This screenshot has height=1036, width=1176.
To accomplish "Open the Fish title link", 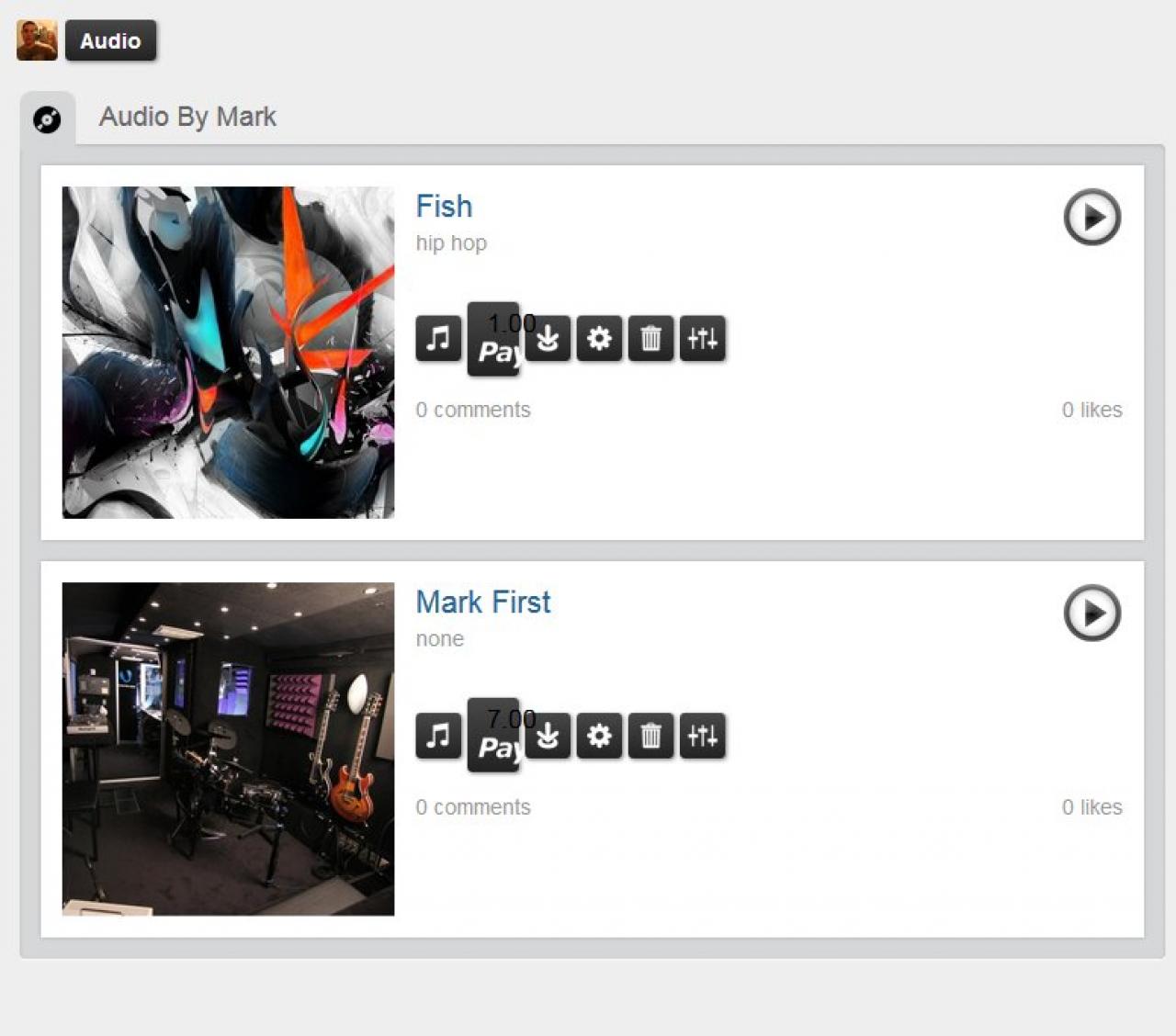I will (x=444, y=207).
